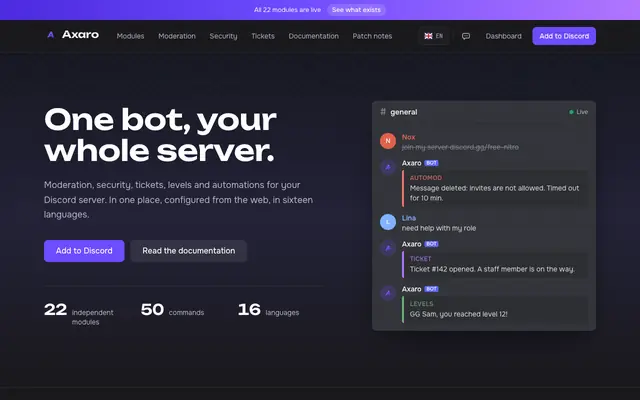Open the feedback chat bubble icon
The image size is (640, 400).
pos(466,36)
